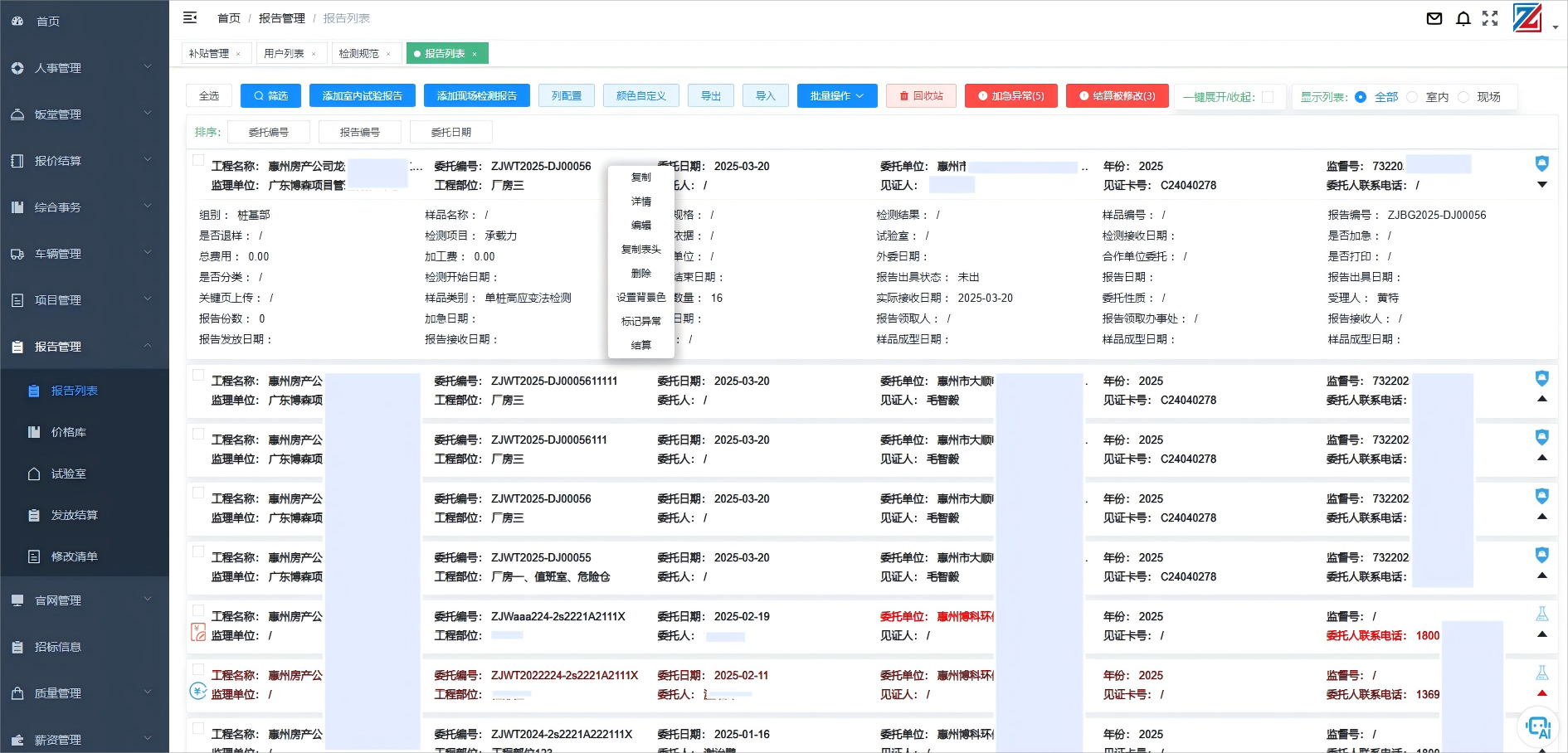The height and width of the screenshot is (753, 1568).
Task: Open the AI assistant icon at bottom right
Action: pos(1539,726)
